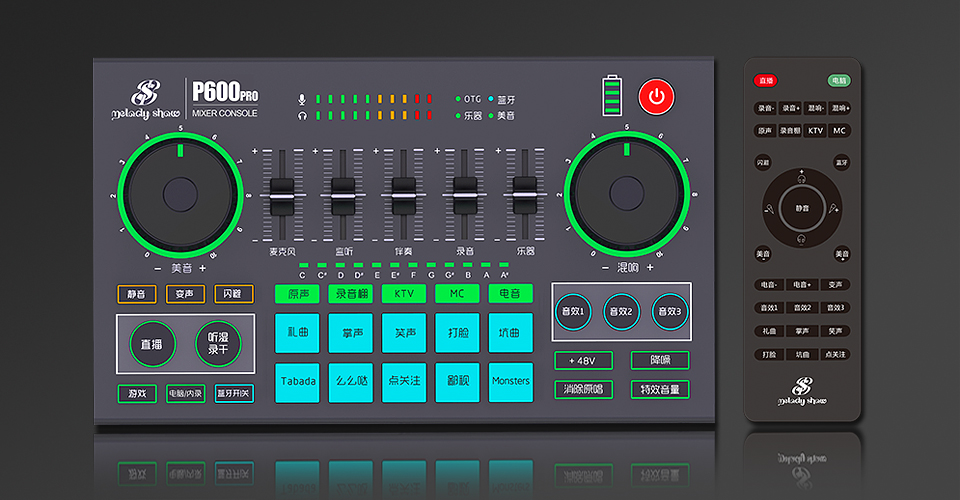Tap microphone plus icon on remote dial

[833, 209]
